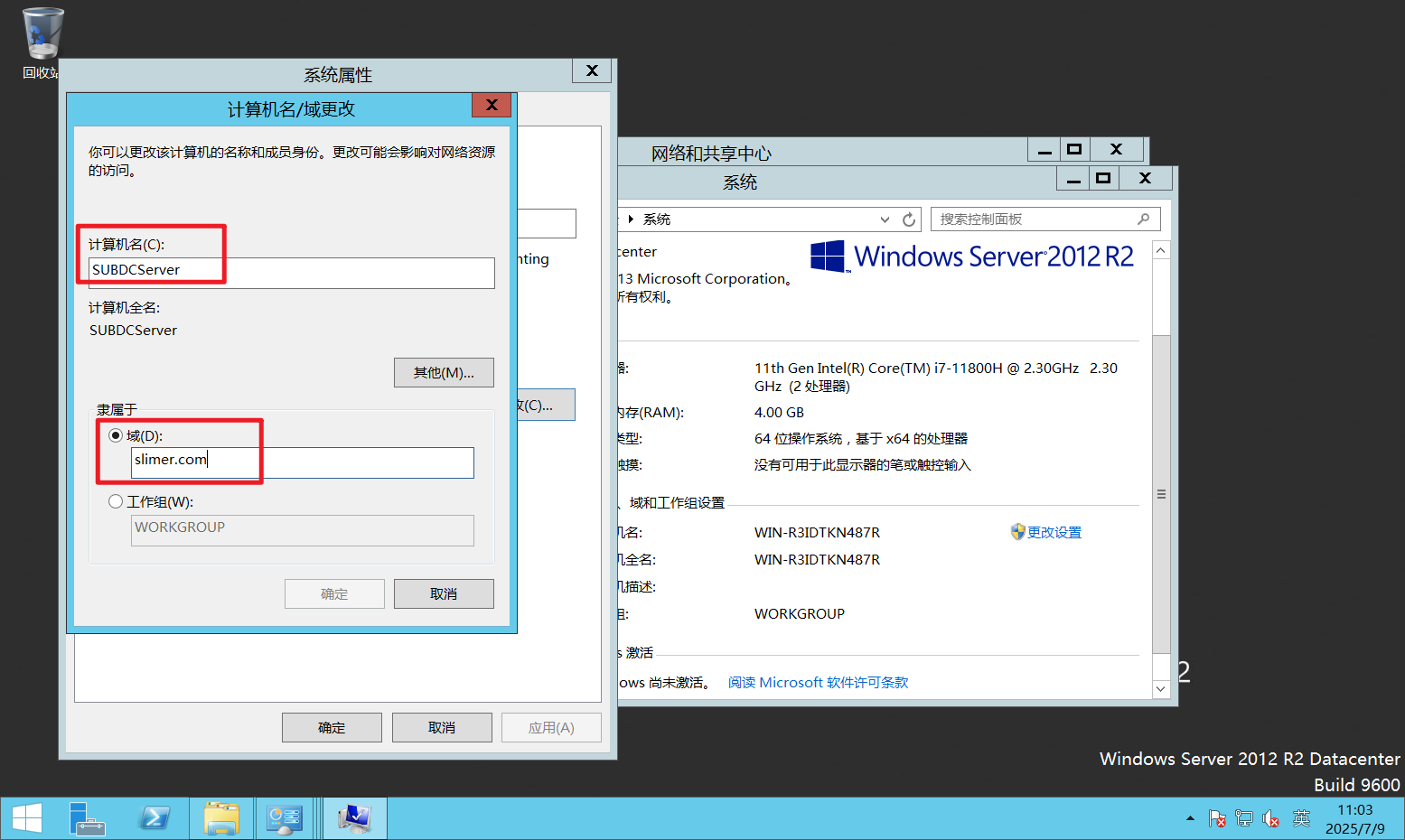Click the 4.00 GB memory value
The image size is (1405, 840).
click(x=779, y=412)
